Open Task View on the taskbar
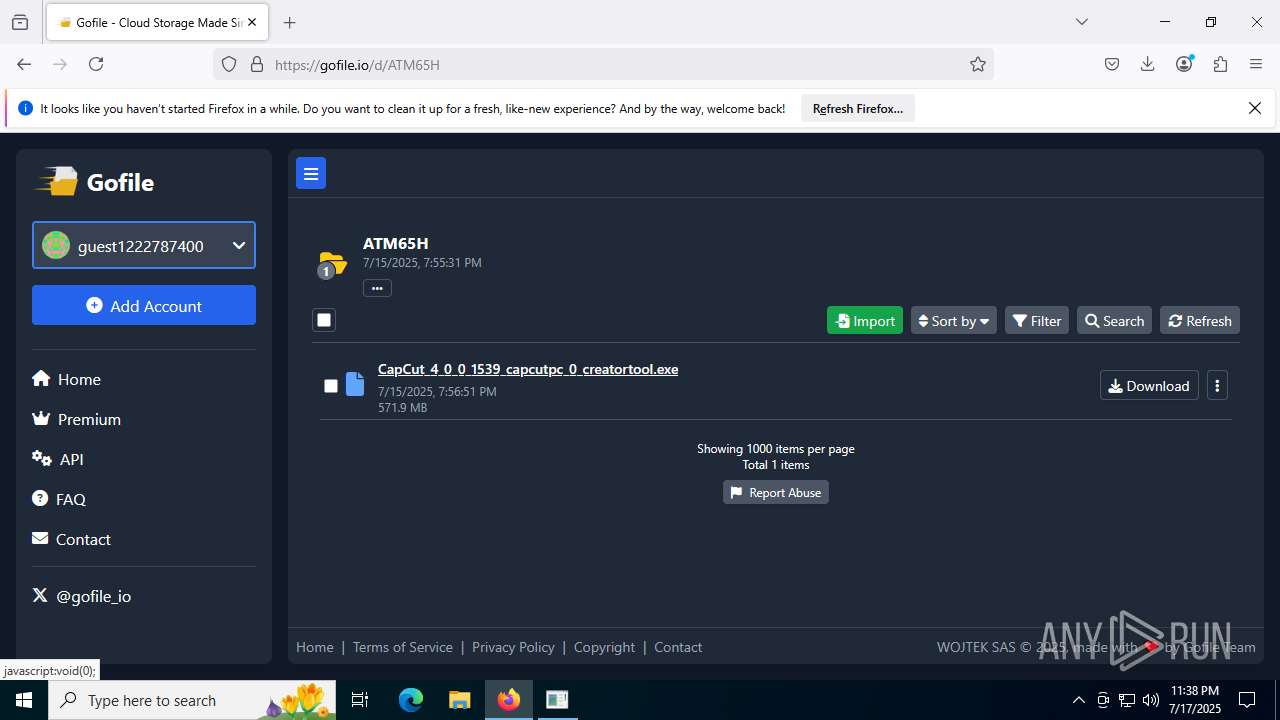This screenshot has width=1280, height=720. click(x=361, y=700)
